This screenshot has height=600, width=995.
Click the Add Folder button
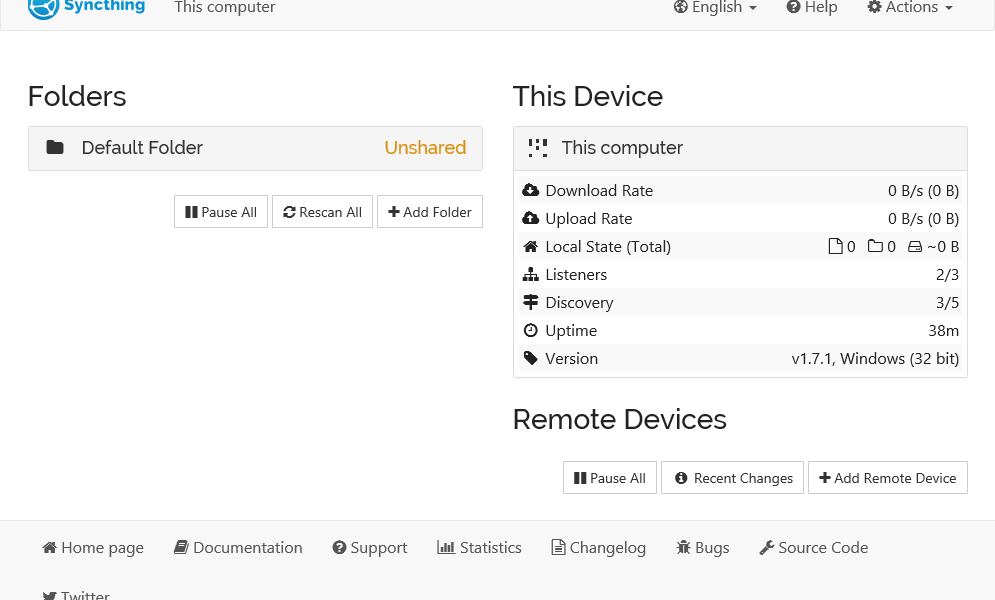coord(430,212)
